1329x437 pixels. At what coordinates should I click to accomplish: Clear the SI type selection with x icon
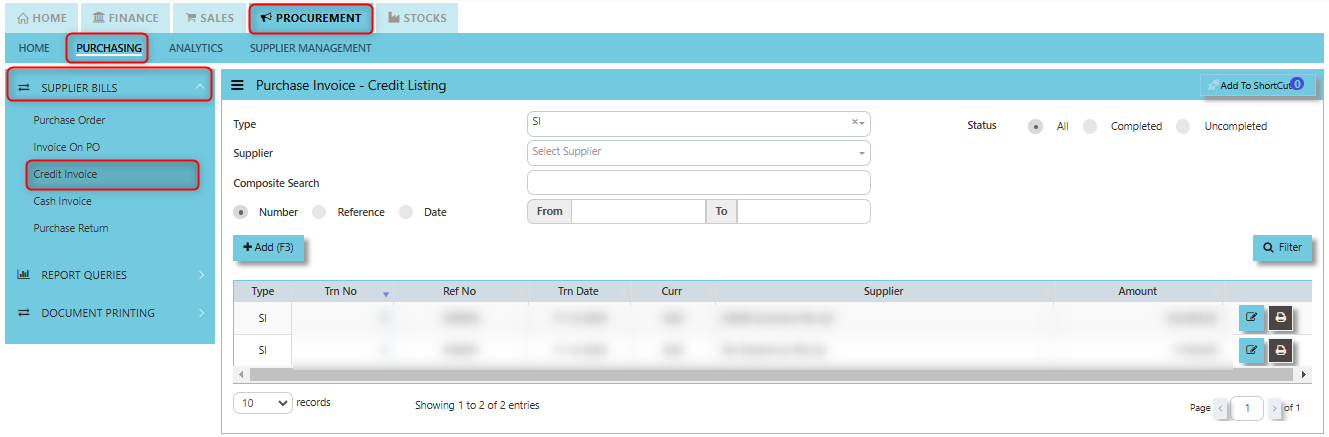[855, 122]
